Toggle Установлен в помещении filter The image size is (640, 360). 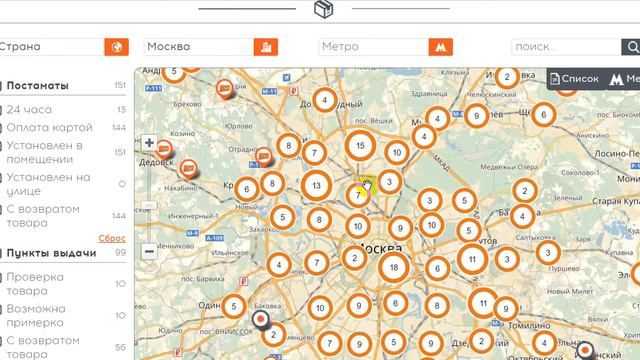(x=44, y=152)
